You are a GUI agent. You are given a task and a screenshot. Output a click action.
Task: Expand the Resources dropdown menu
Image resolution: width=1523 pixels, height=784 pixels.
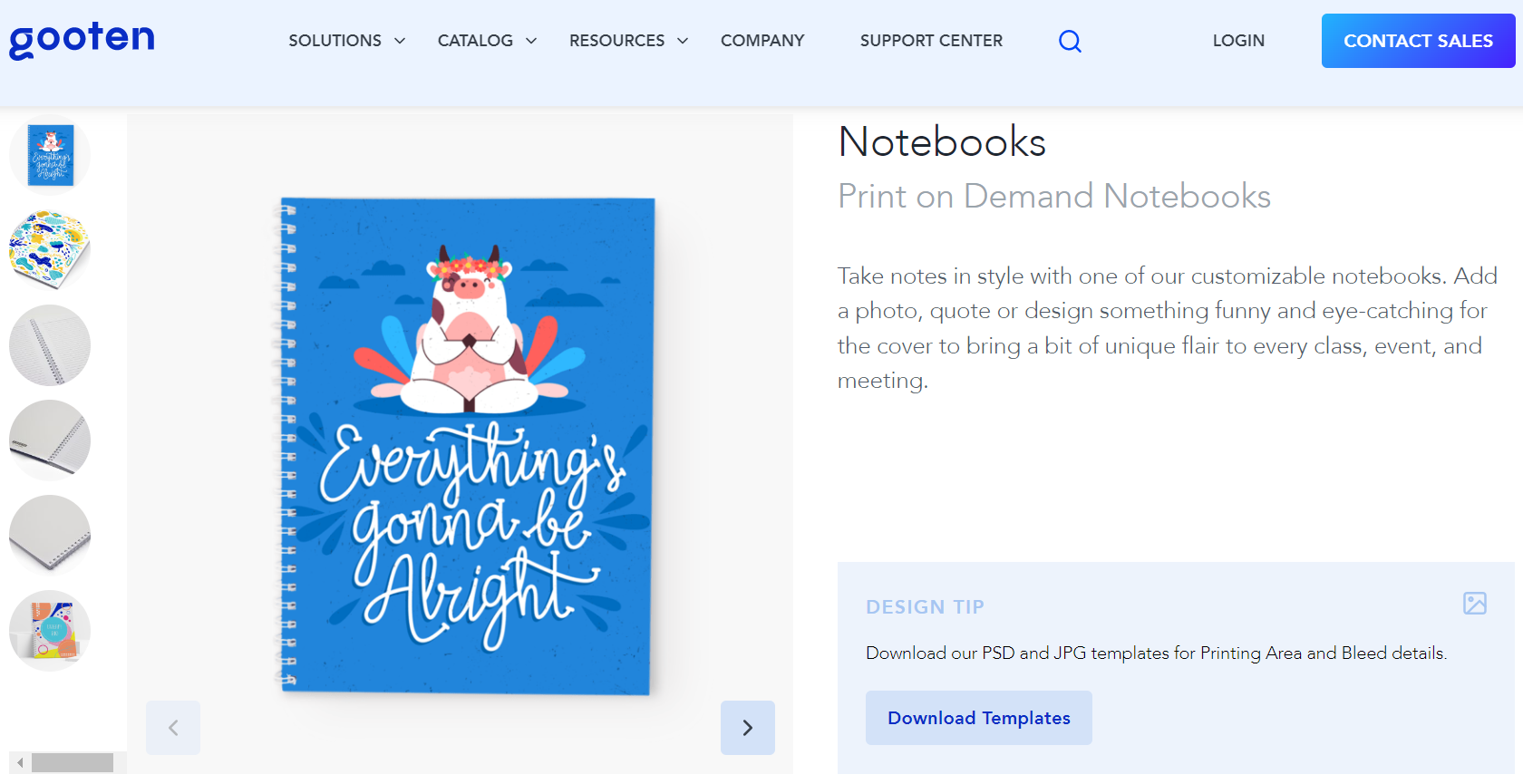click(628, 41)
